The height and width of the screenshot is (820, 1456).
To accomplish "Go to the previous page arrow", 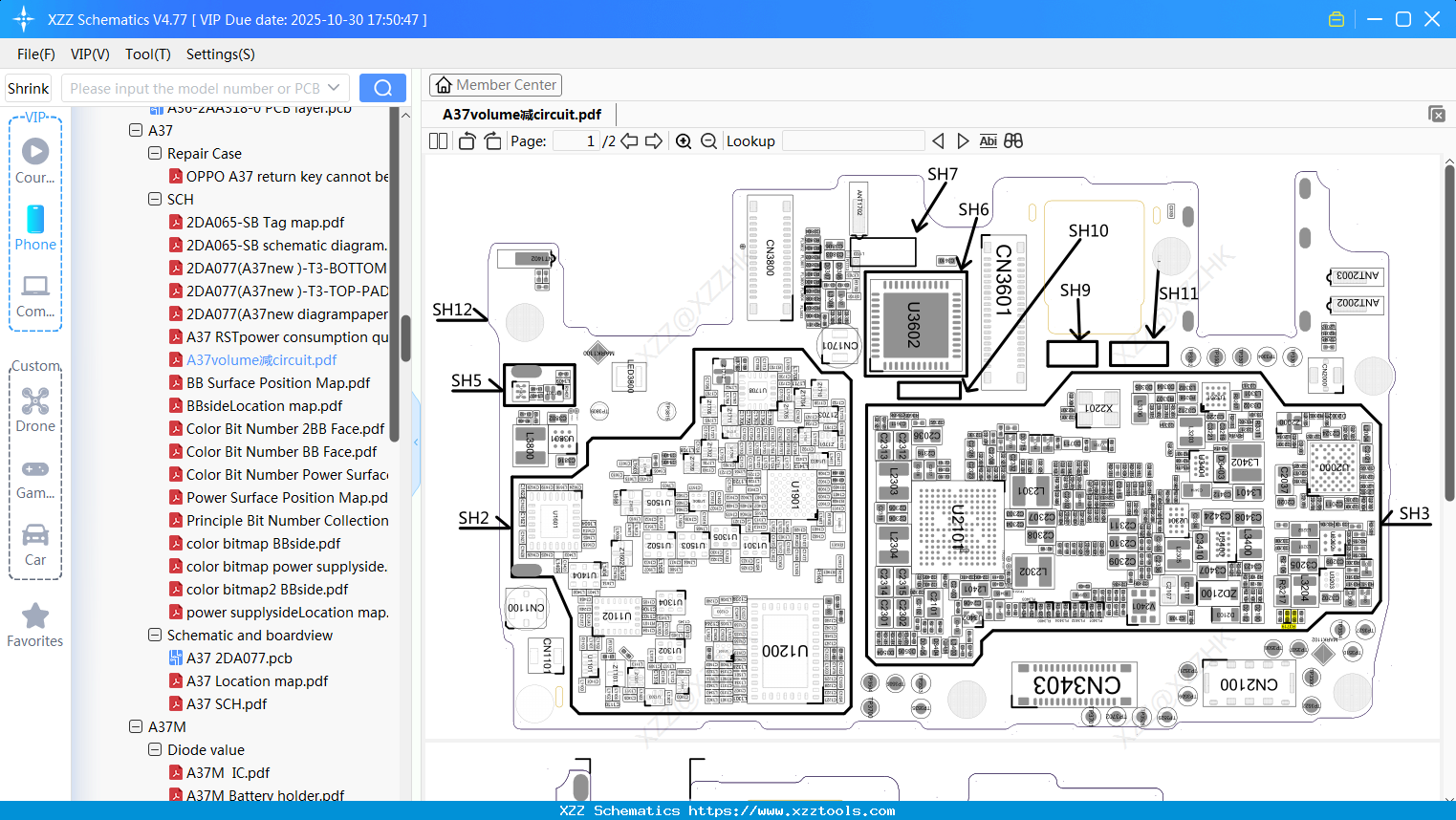I will [629, 141].
